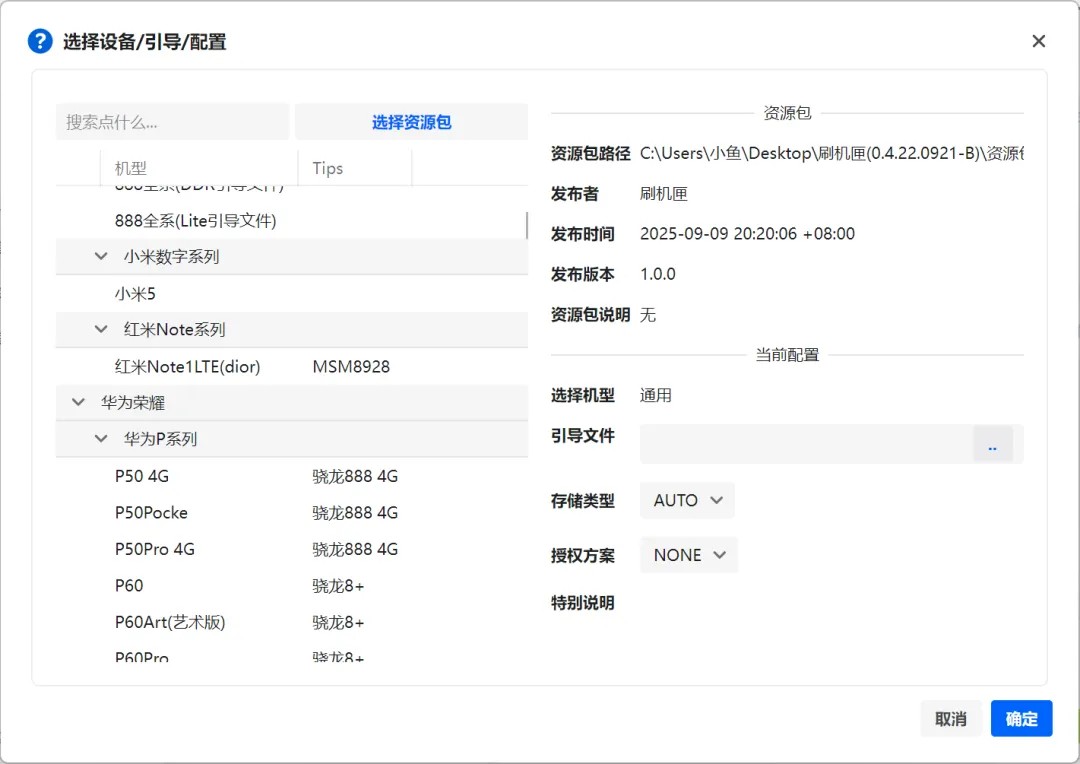Collapse the '华为荣耀' group chevron
The image size is (1080, 764).
pos(79,402)
